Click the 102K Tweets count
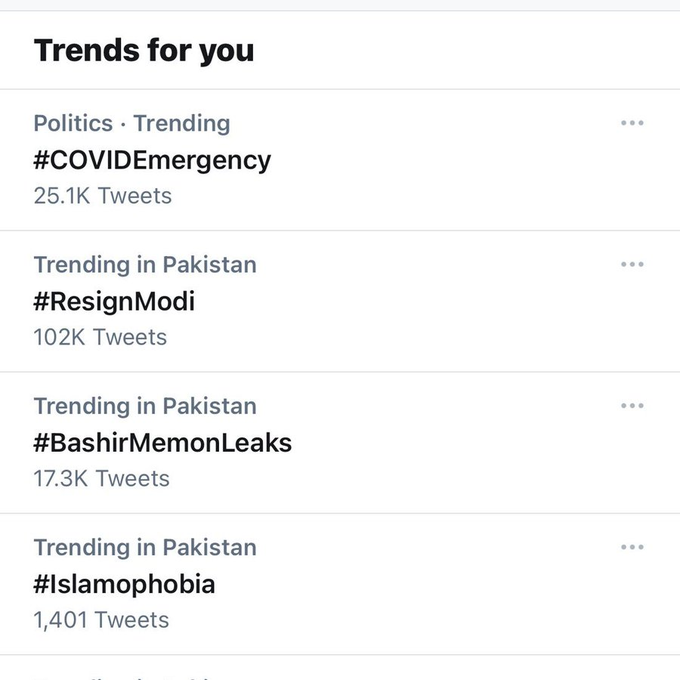The image size is (680, 680). 100,337
